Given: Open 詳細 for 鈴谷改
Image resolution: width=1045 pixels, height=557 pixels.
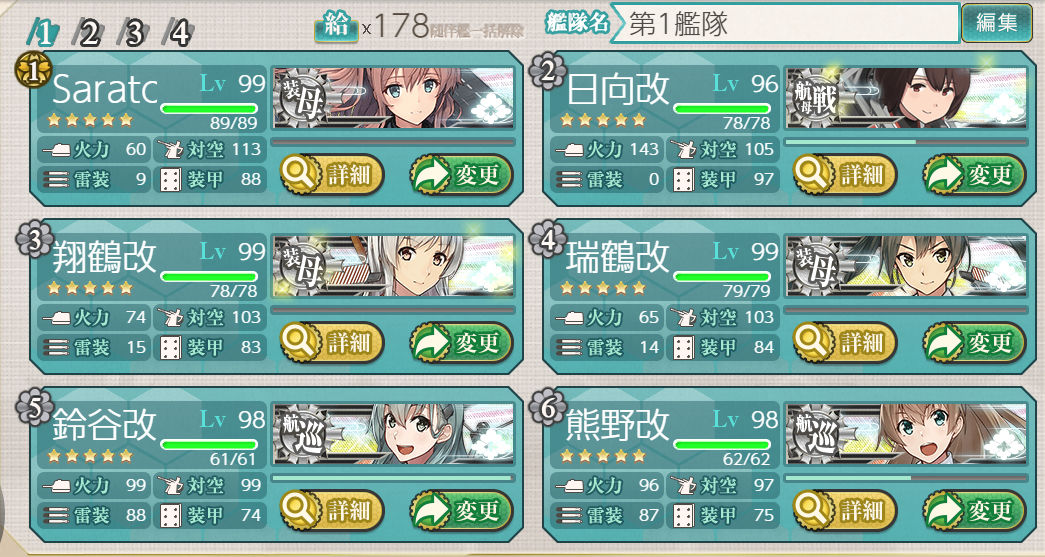Looking at the screenshot, I should 332,510.
